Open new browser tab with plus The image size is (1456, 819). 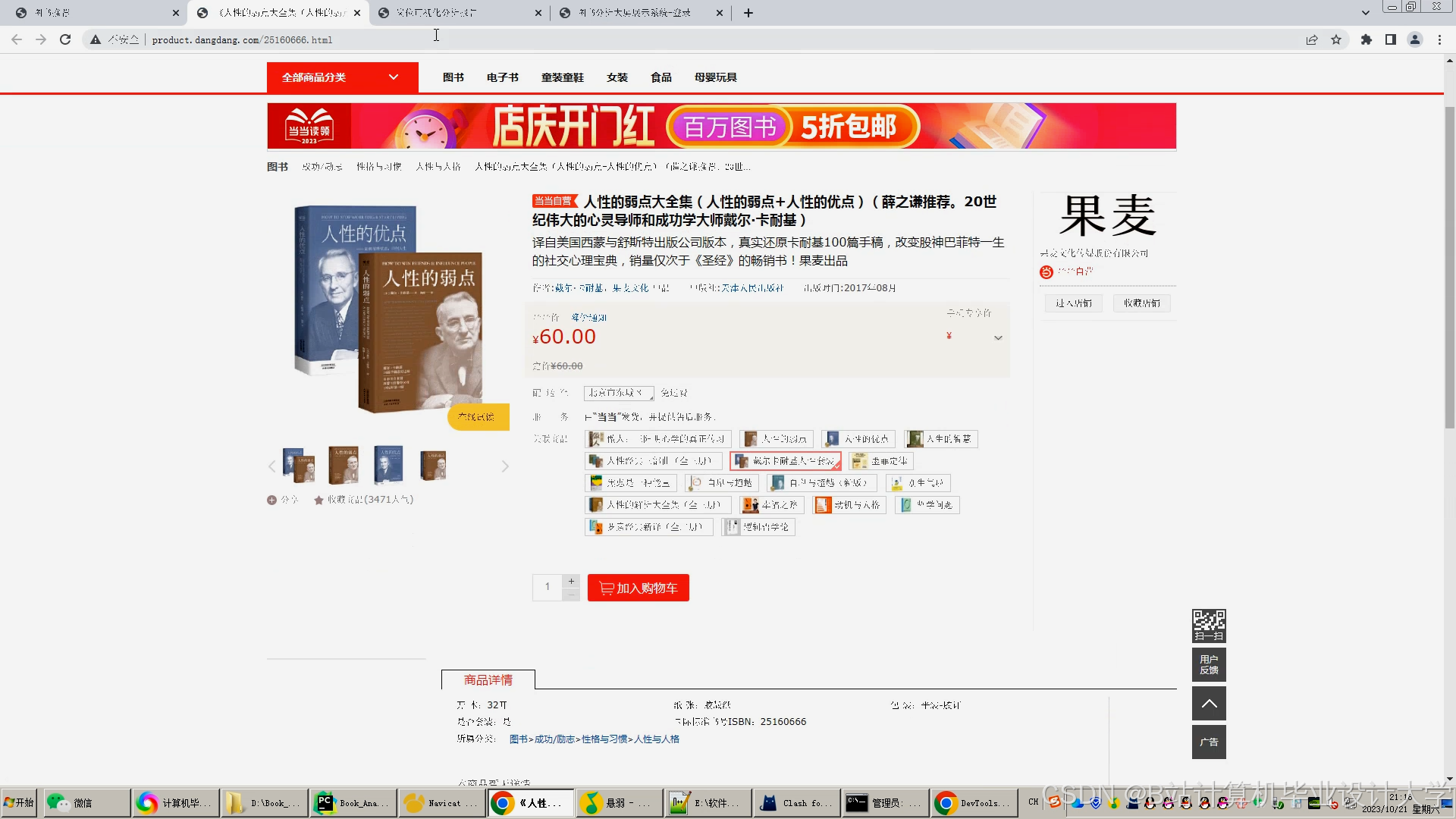pyautogui.click(x=748, y=13)
